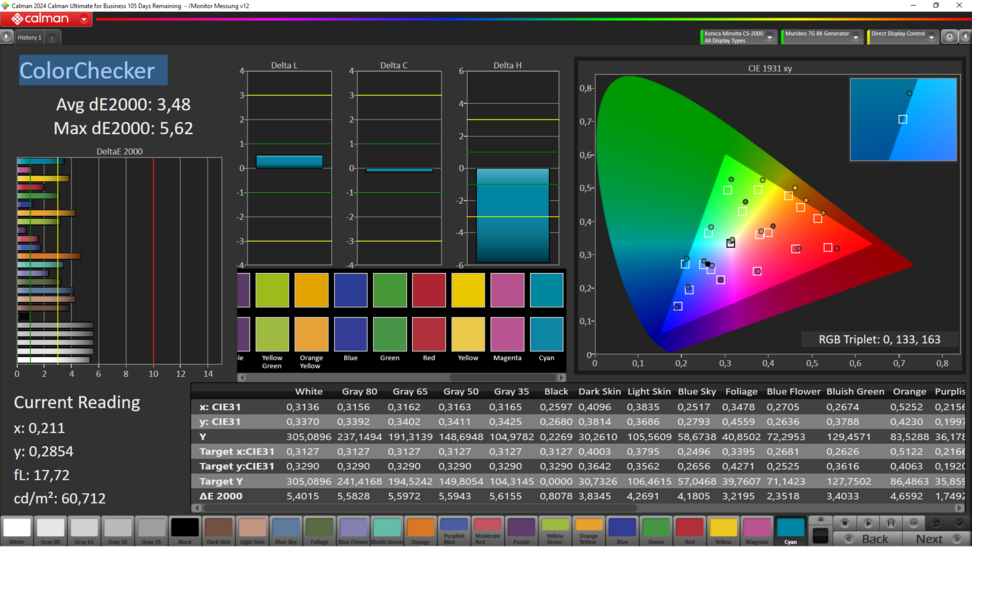The image size is (1000, 600).
Task: Select the Bluish Green color patch
Action: pyautogui.click(x=386, y=528)
